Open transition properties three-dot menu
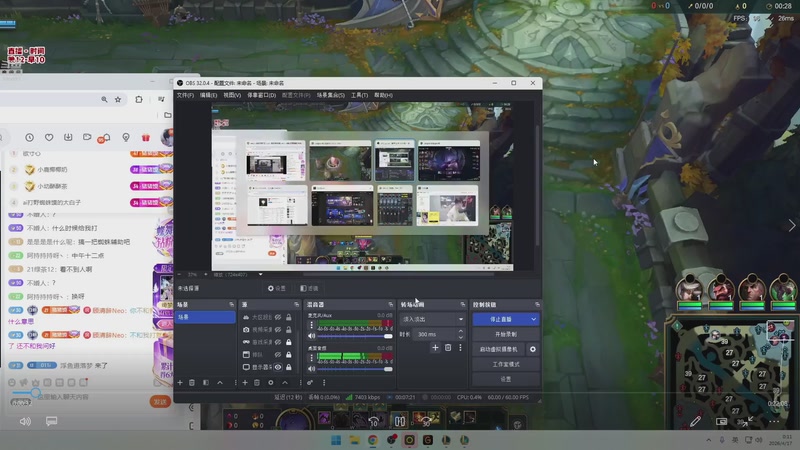 [460, 347]
